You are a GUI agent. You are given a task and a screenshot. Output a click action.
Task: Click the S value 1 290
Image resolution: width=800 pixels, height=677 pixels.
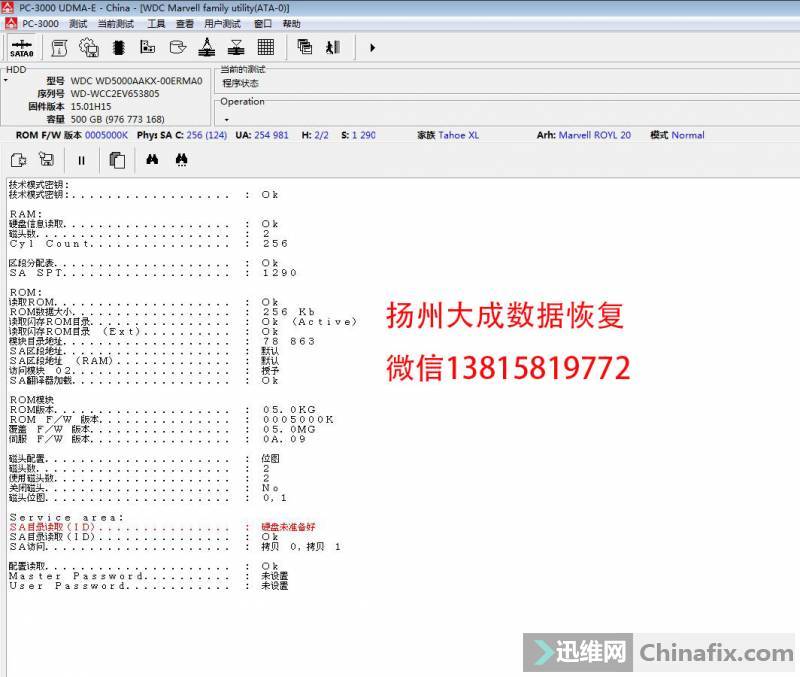tap(364, 135)
